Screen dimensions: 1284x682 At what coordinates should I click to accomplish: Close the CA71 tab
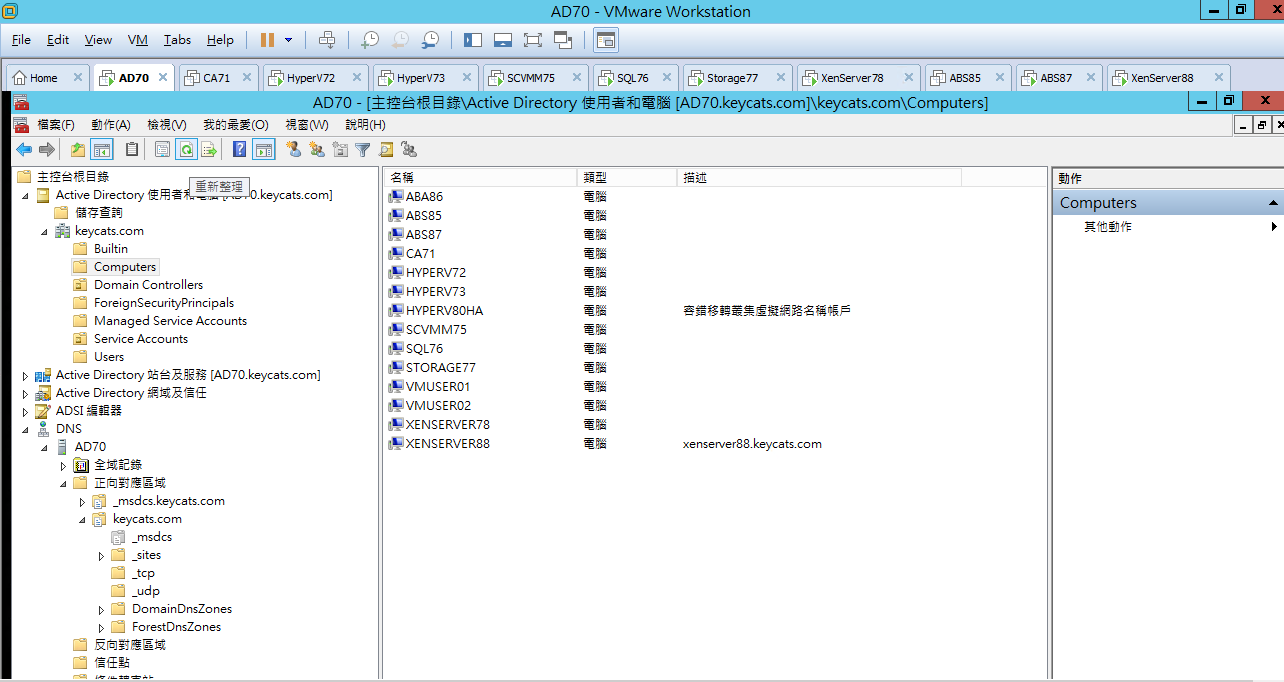pos(246,77)
